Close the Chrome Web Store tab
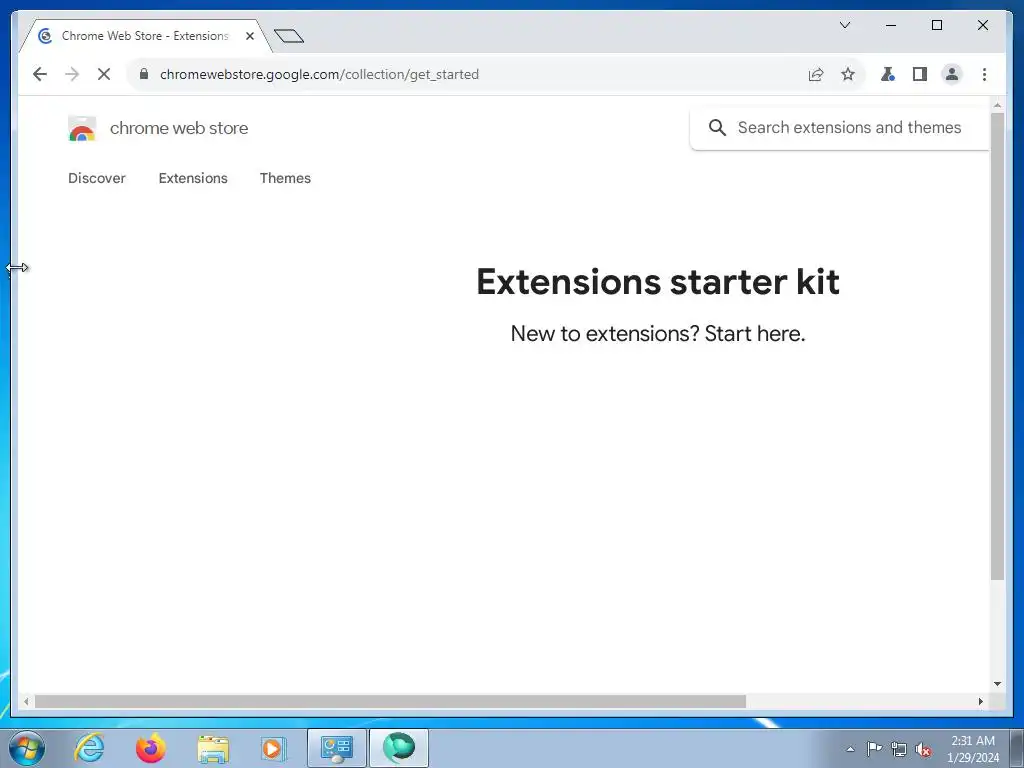Image resolution: width=1024 pixels, height=768 pixels. coord(249,36)
